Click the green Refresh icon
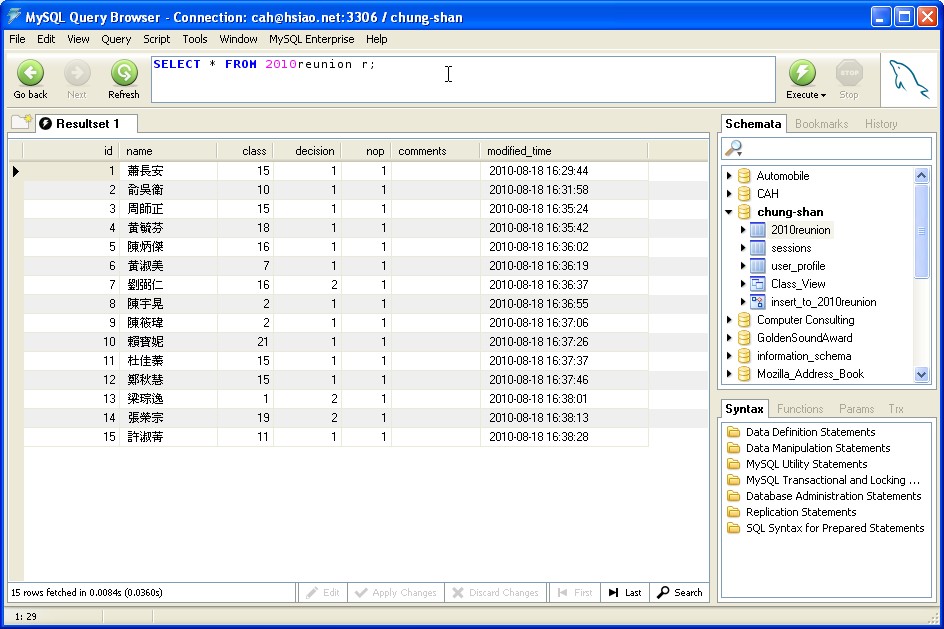This screenshot has height=629, width=944. (124, 73)
